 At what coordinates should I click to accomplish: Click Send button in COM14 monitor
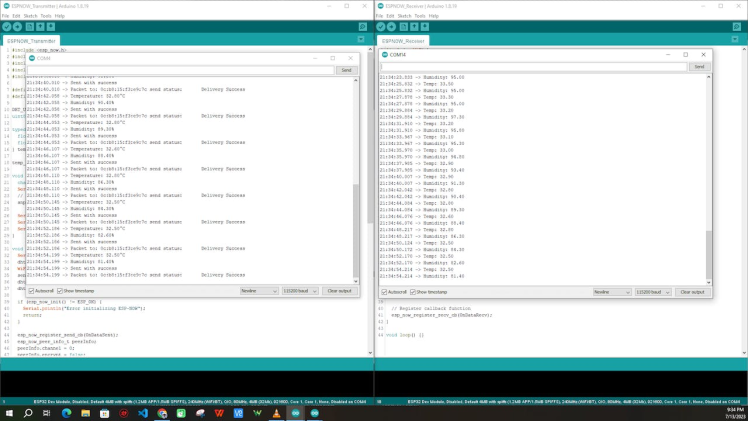pos(699,66)
